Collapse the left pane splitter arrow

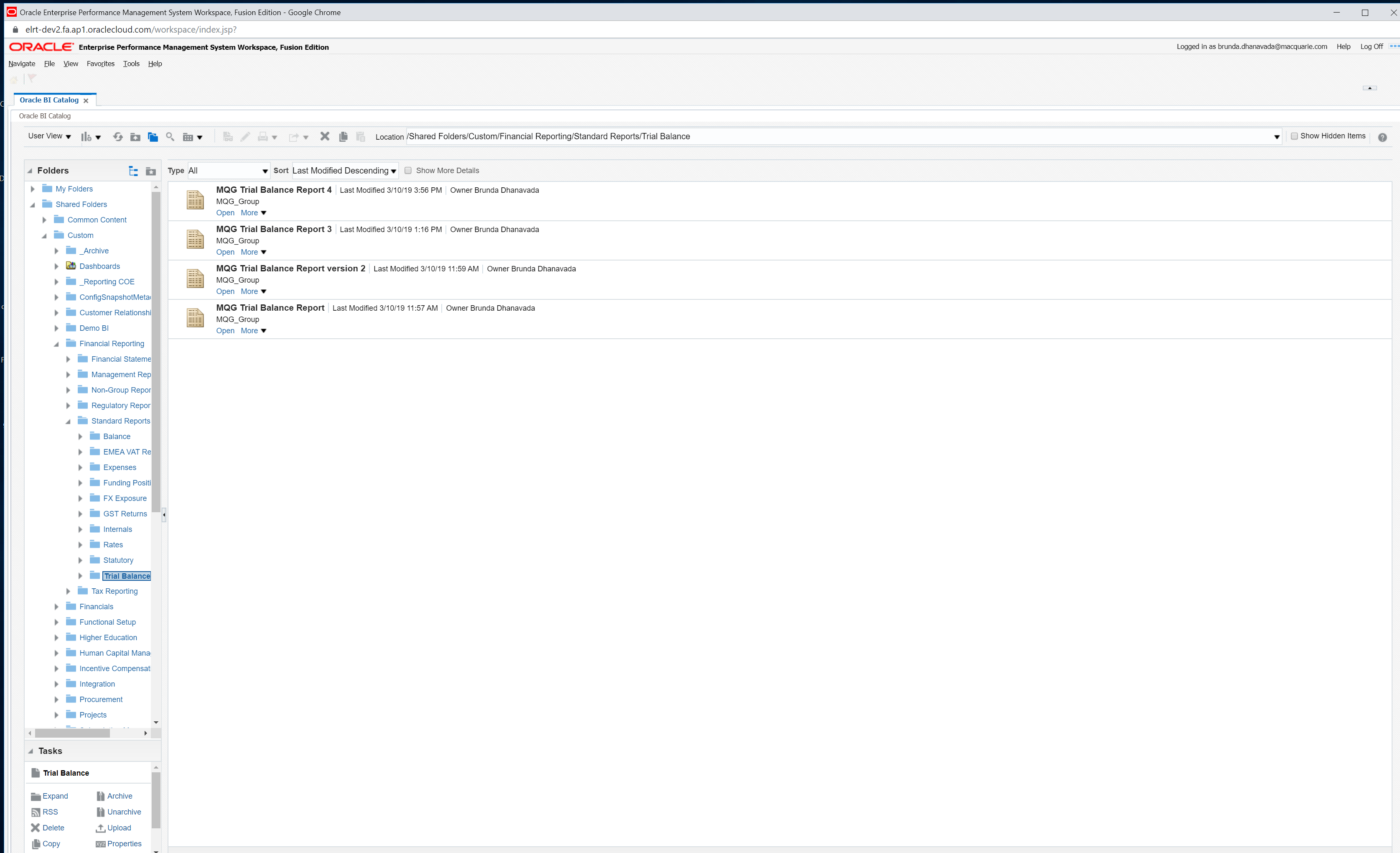[164, 515]
